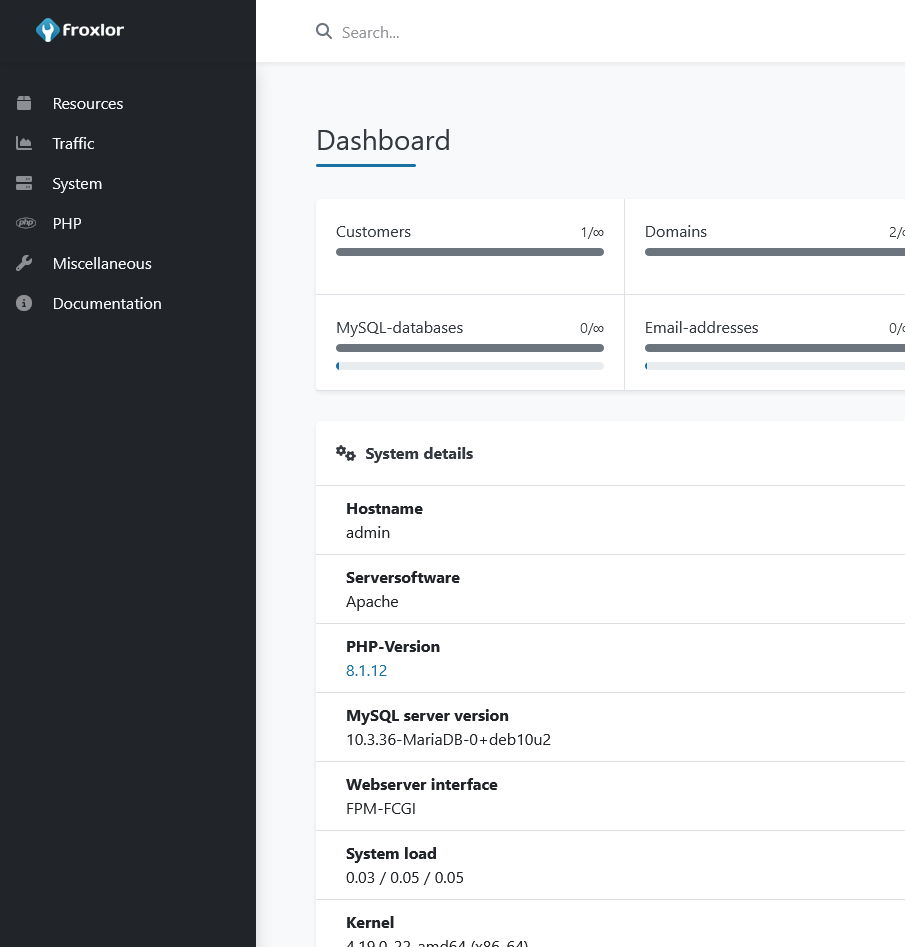Click the Froxlor logo

80,30
